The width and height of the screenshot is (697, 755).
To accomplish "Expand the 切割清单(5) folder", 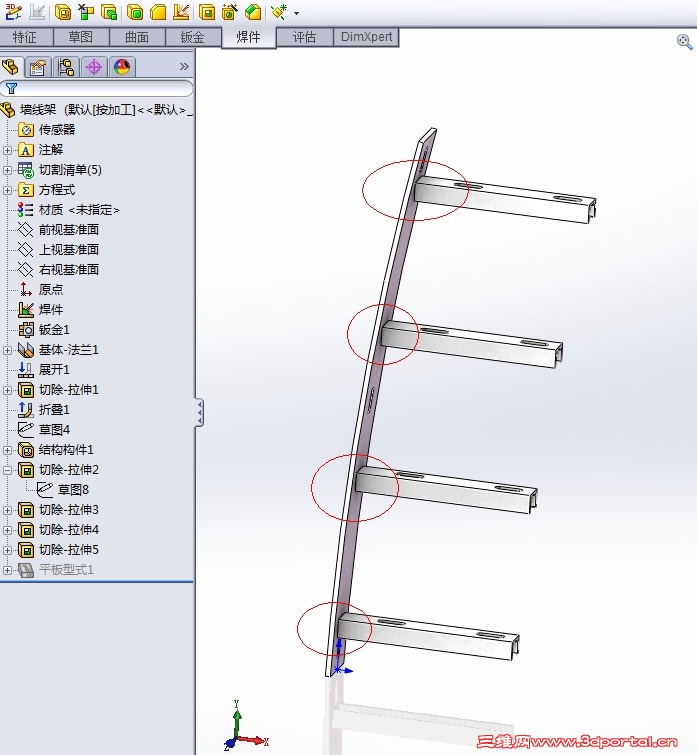I will (7, 170).
